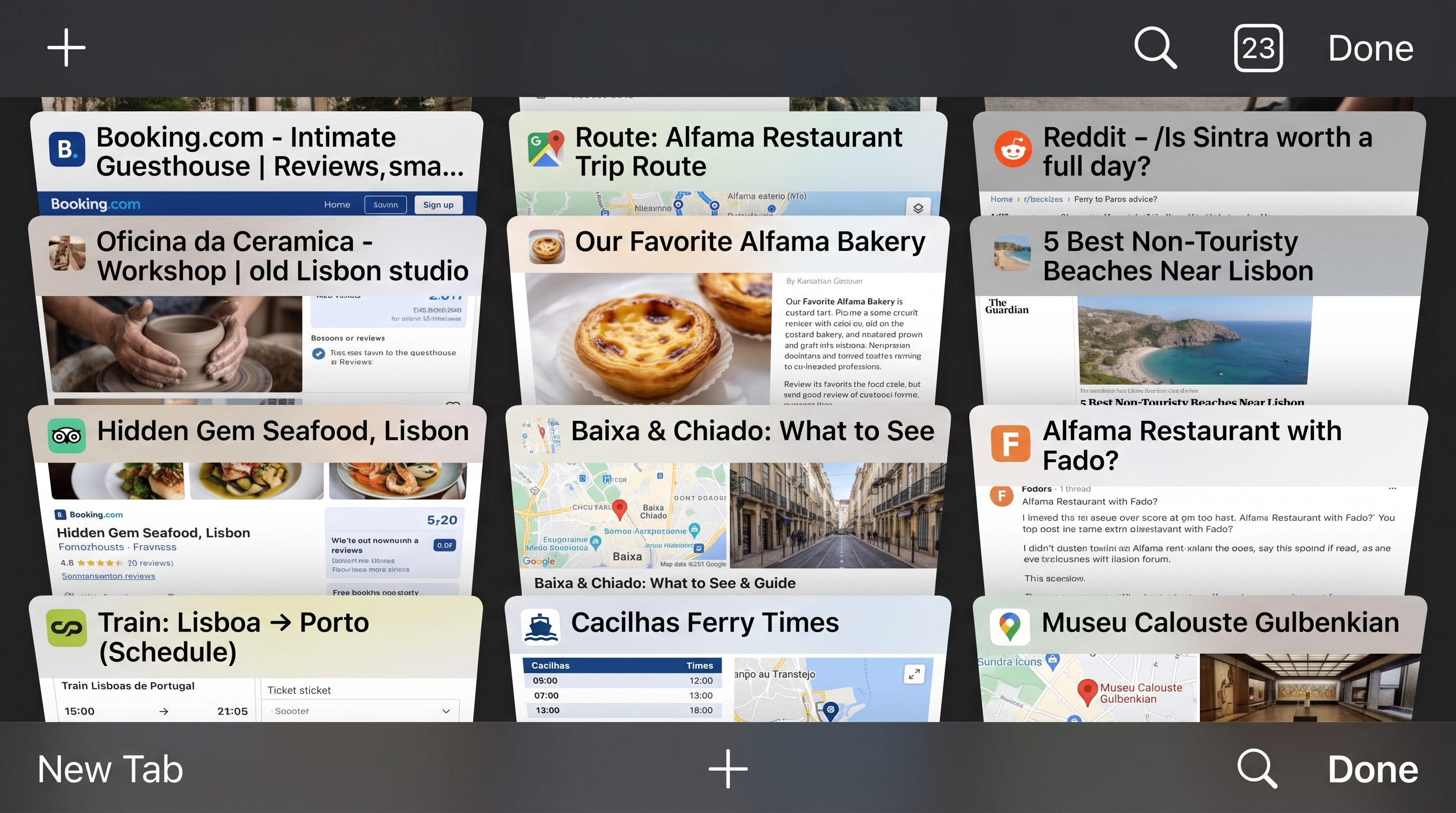
Task: Tap the New Tab button
Action: tap(110, 769)
